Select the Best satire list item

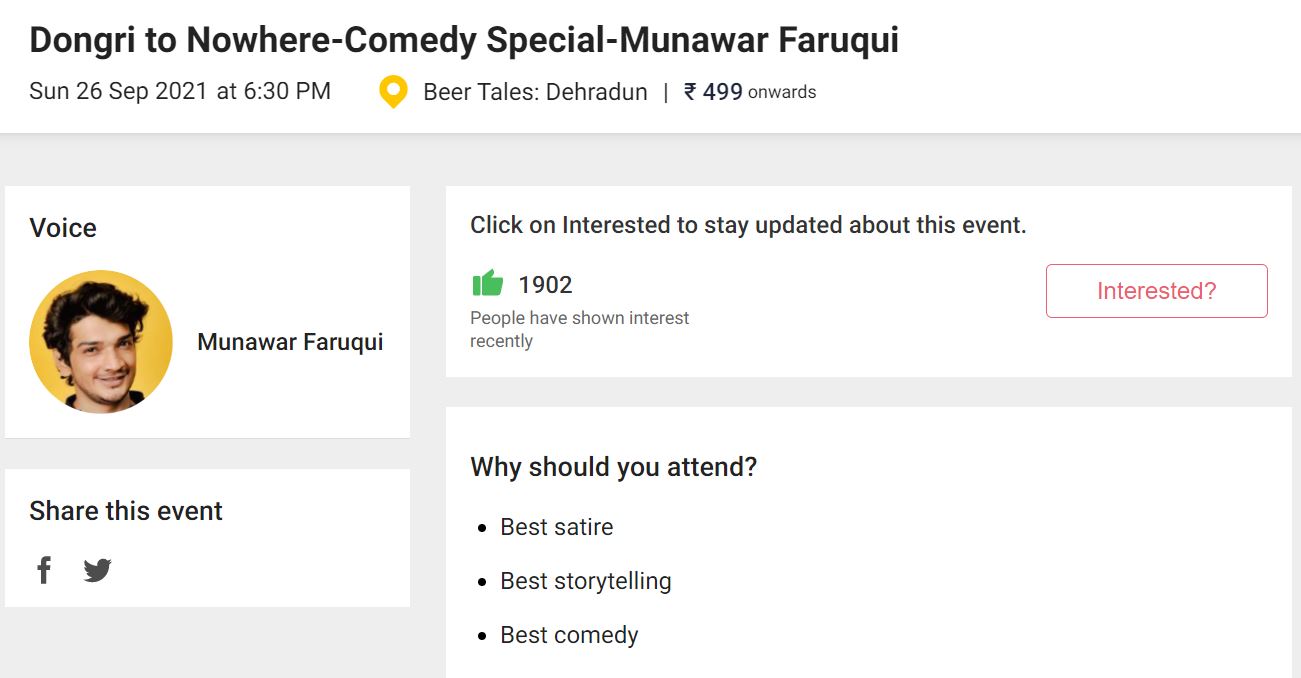[x=557, y=527]
